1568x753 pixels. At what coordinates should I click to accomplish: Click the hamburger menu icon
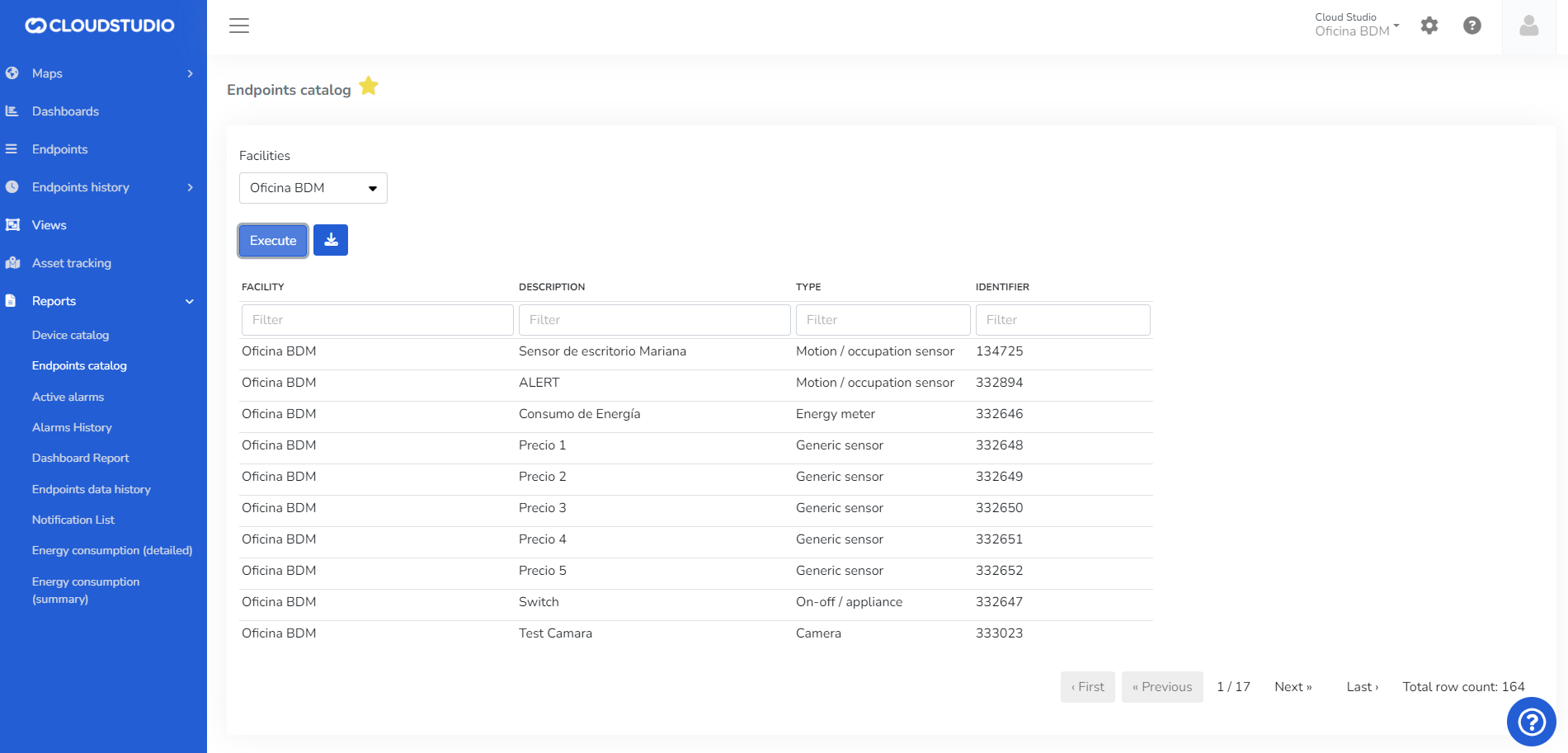239,26
